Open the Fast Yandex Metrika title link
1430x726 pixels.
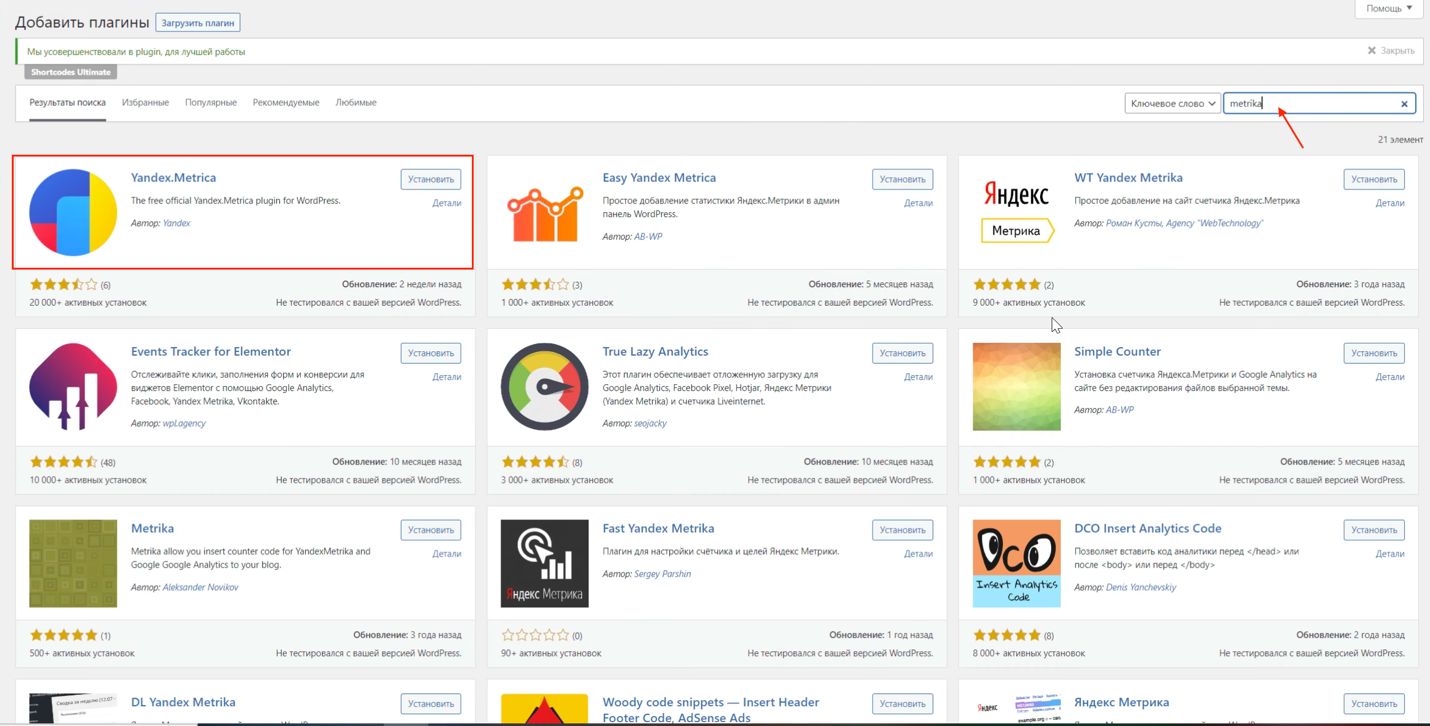click(658, 529)
